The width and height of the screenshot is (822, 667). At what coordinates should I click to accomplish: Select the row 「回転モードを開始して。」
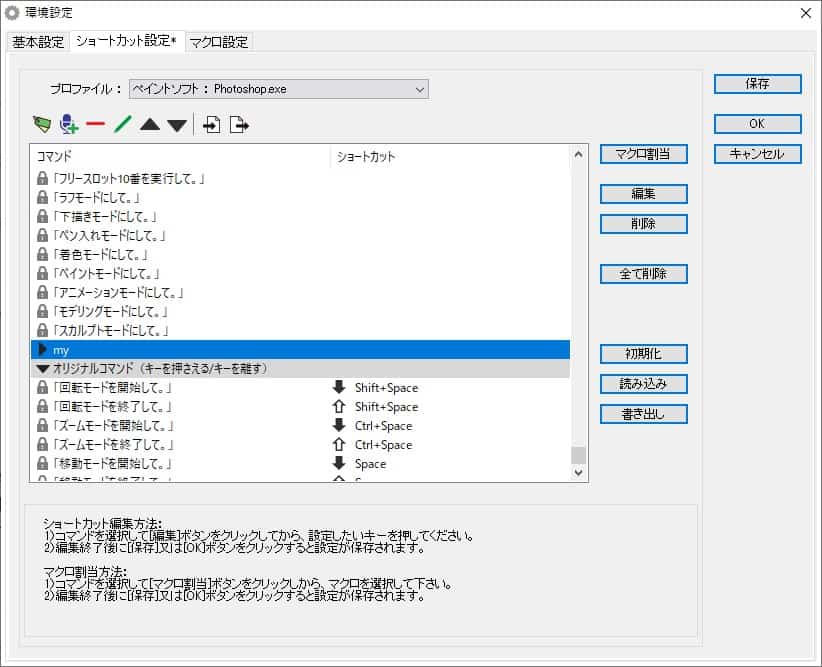click(x=300, y=388)
